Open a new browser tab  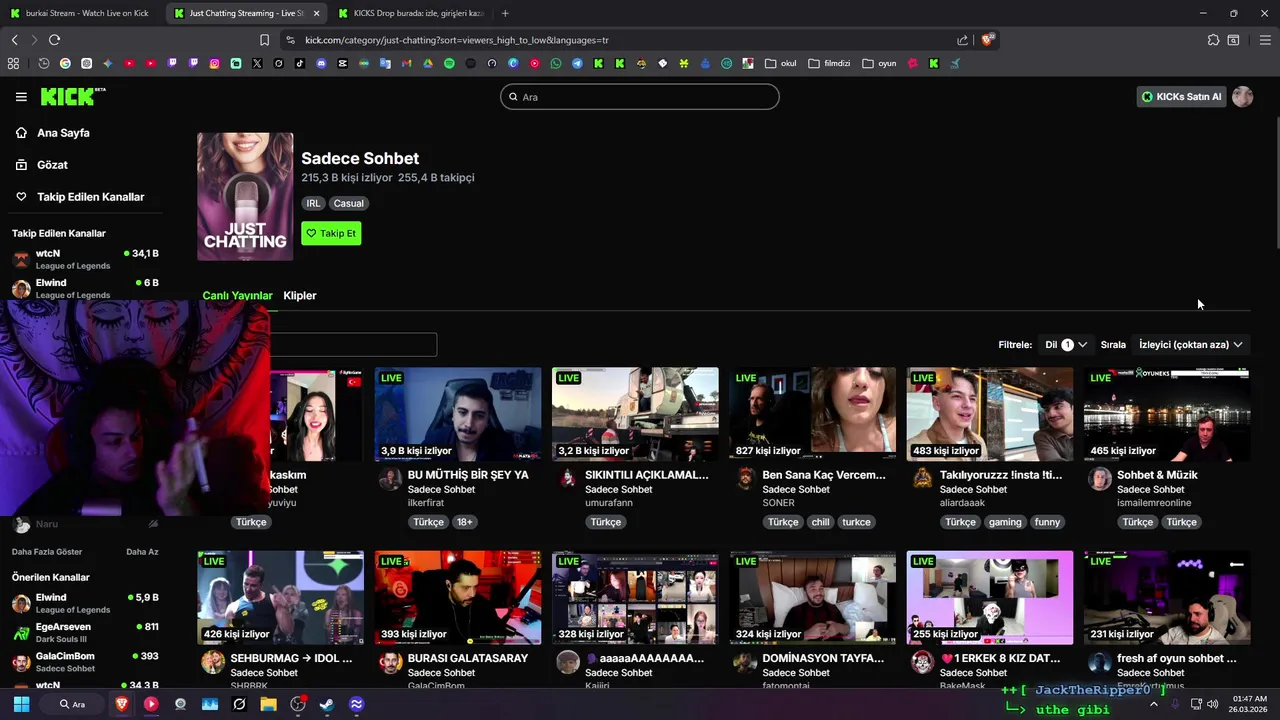505,13
